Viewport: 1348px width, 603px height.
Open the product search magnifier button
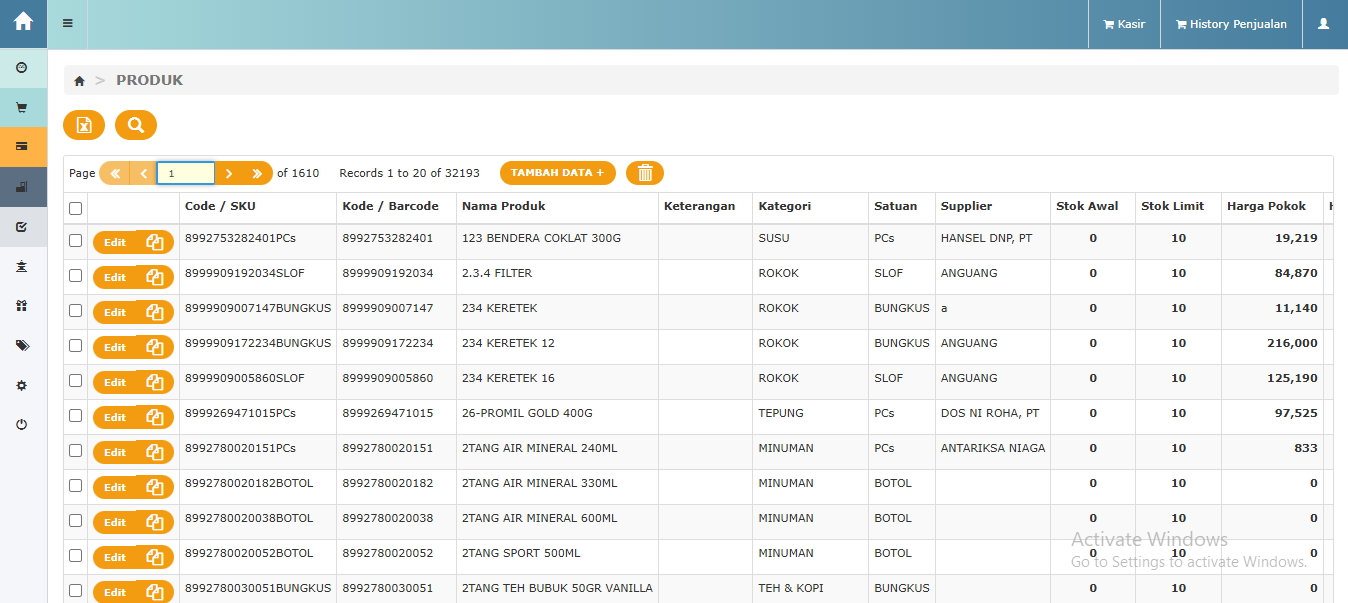(x=136, y=125)
